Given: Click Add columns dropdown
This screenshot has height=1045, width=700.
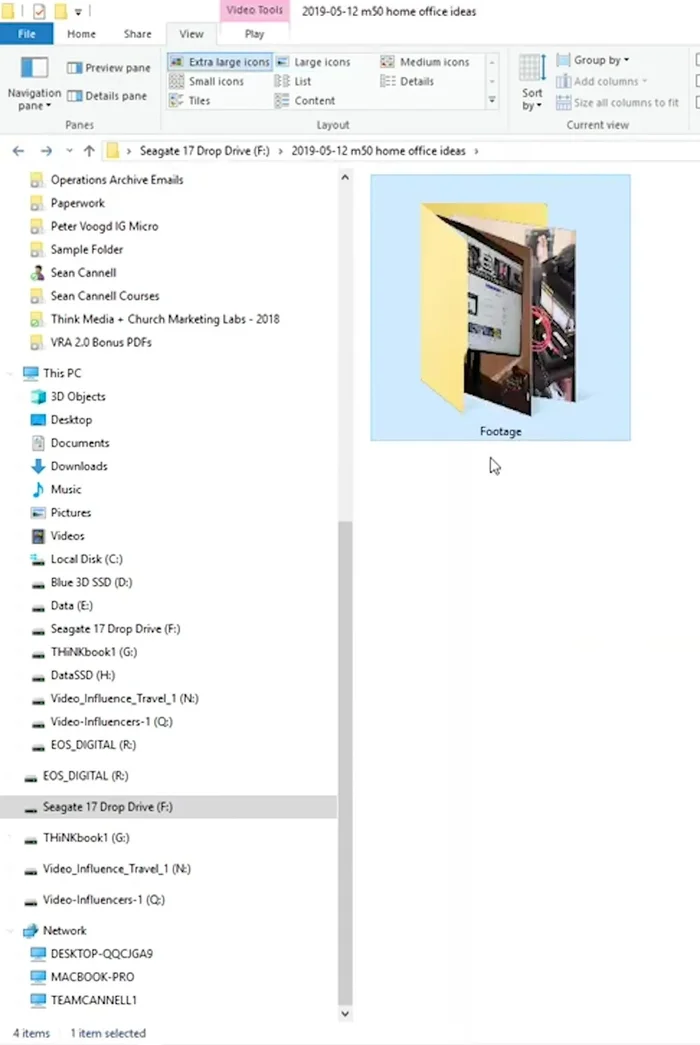Looking at the screenshot, I should (602, 81).
